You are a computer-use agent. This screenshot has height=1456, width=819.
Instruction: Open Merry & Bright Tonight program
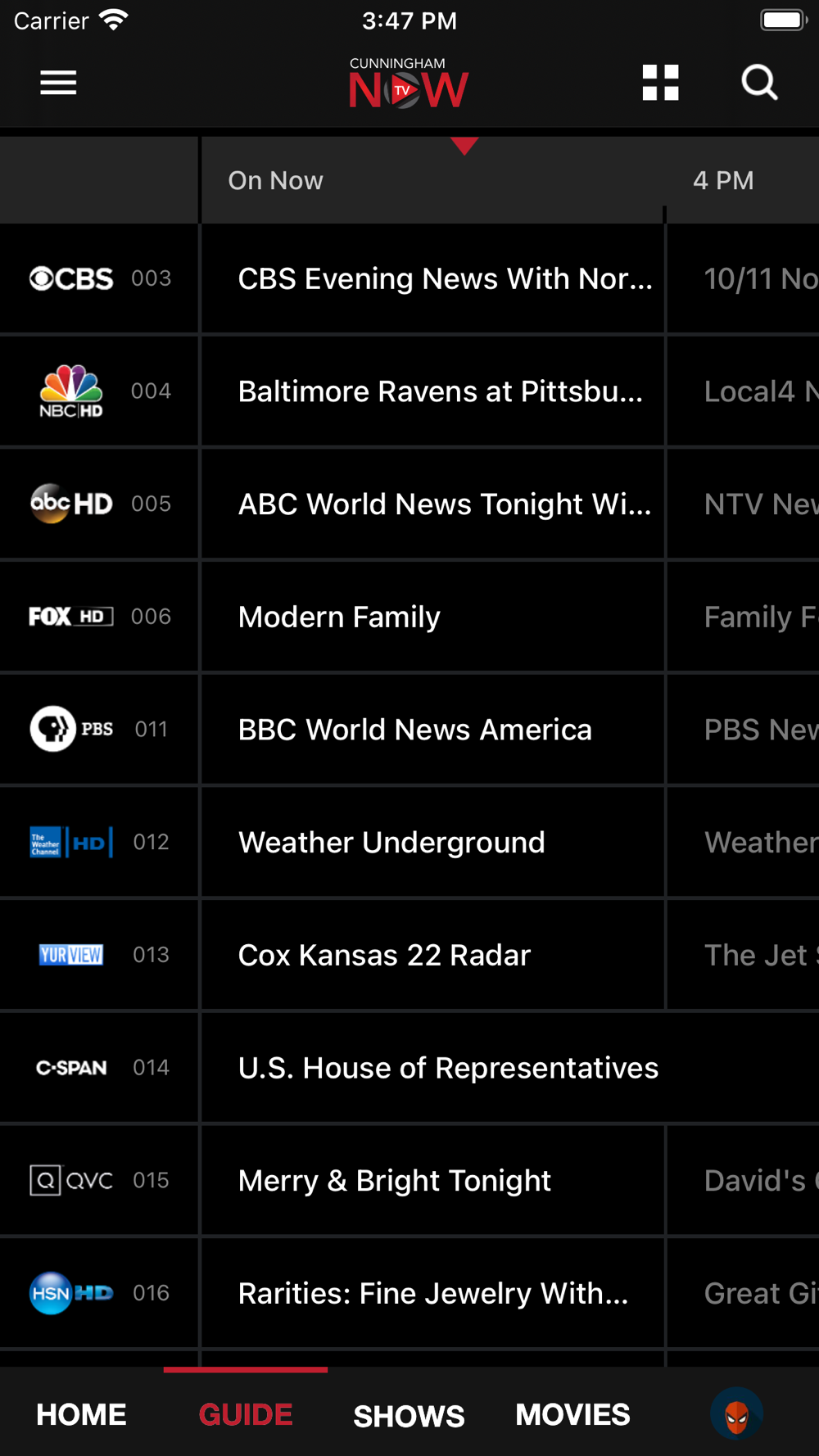click(x=432, y=1180)
